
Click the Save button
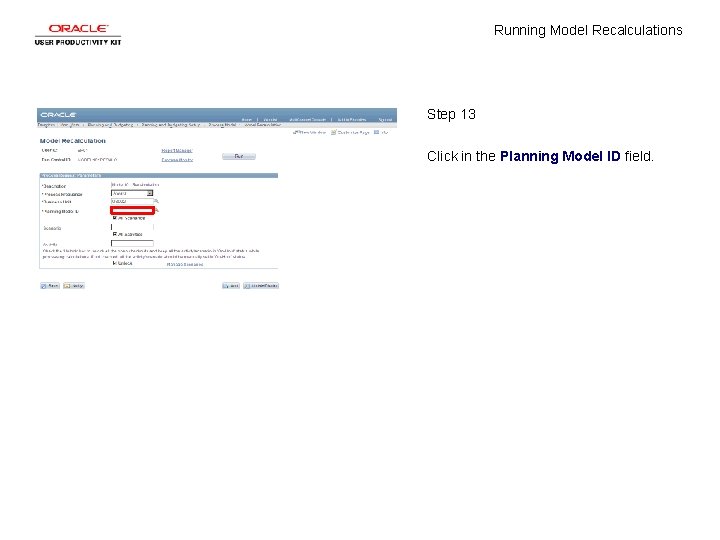tap(50, 286)
